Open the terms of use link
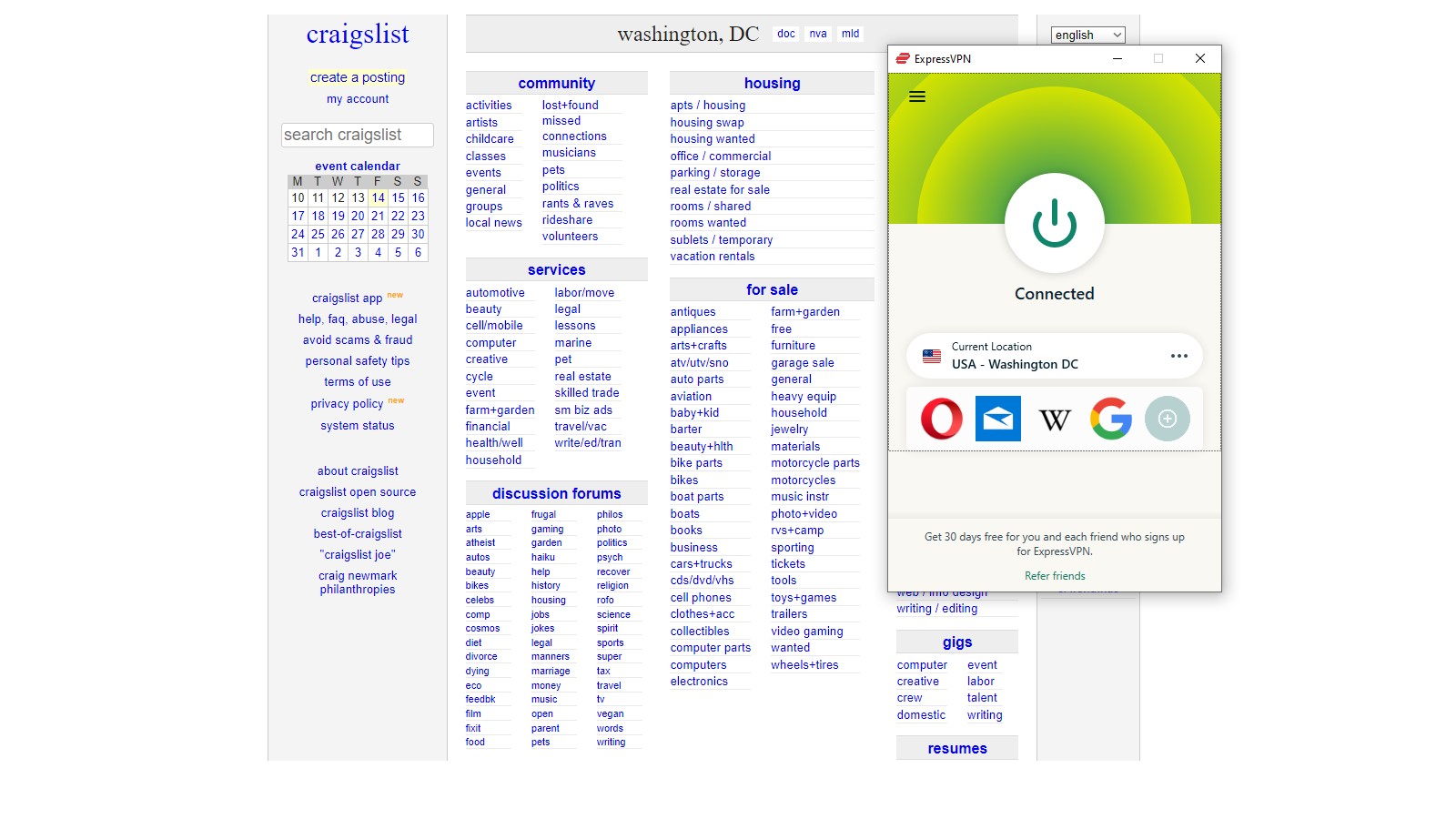The image size is (1456, 819). pos(358,382)
